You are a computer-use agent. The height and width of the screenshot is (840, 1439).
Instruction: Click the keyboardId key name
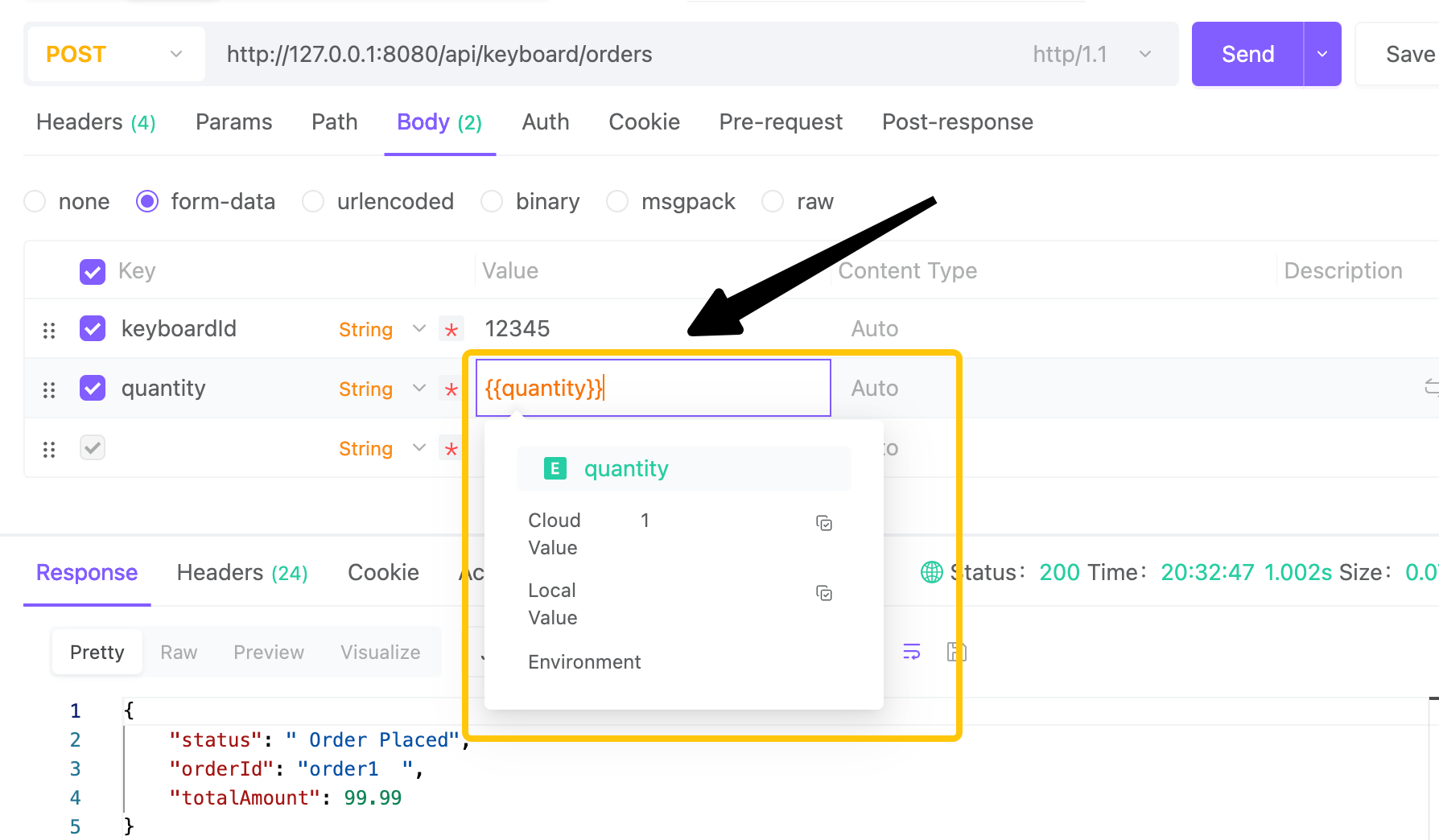pos(179,328)
